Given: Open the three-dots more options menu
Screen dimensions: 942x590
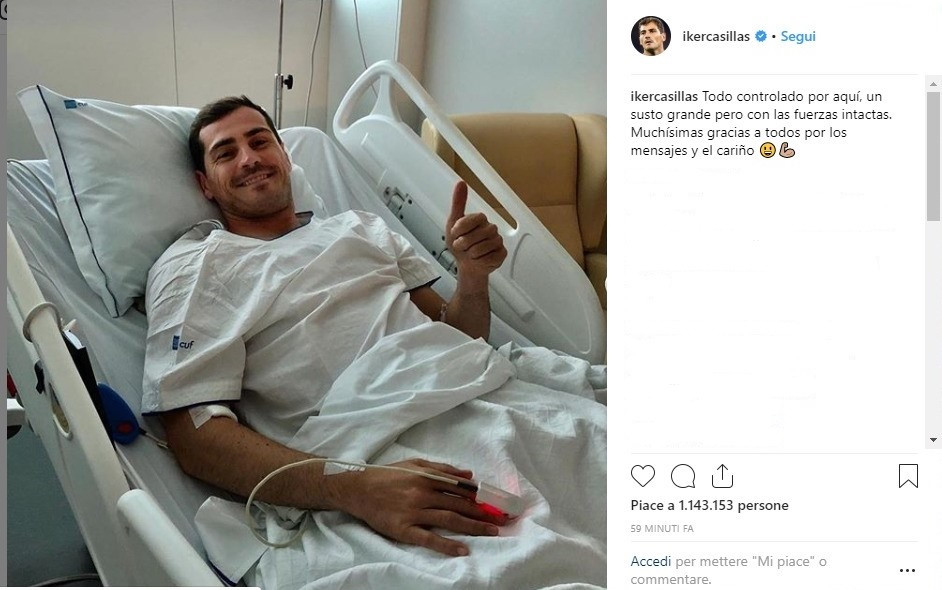Looking at the screenshot, I should [x=908, y=570].
